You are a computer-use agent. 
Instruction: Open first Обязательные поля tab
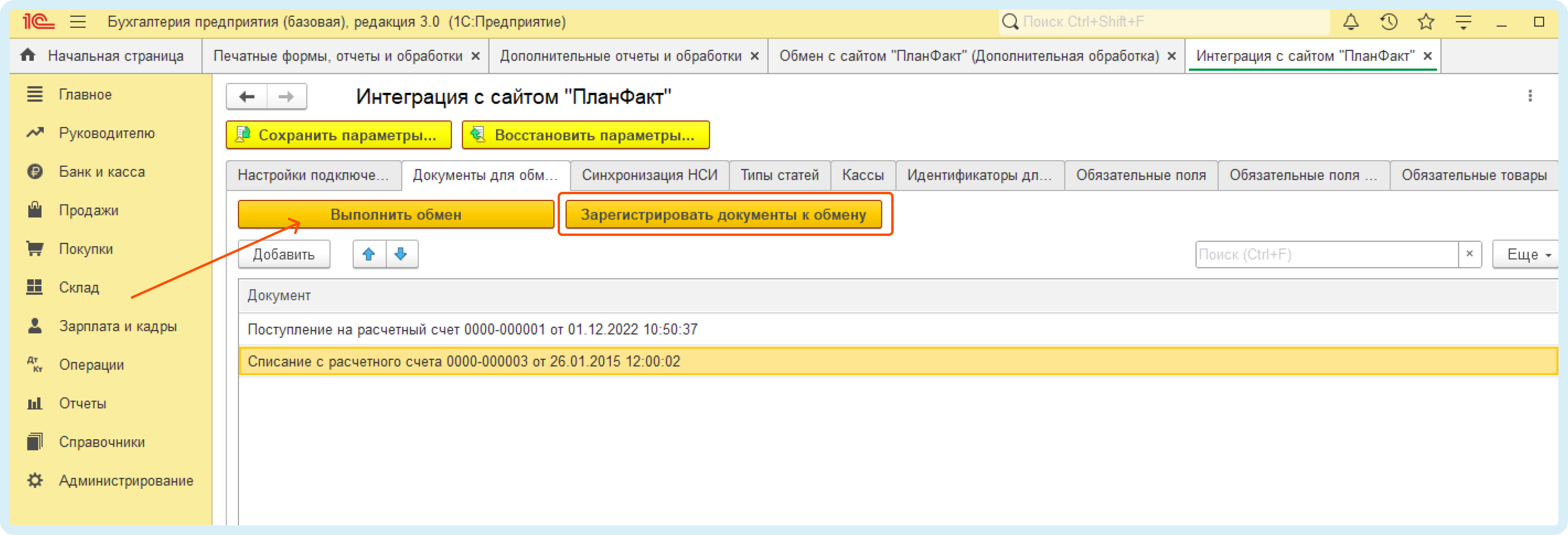tap(1141, 175)
